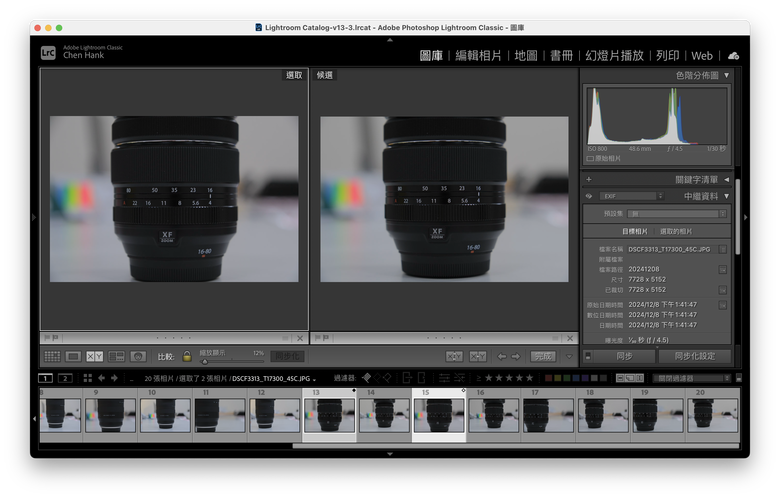
Task: Hide the filmstrip with bottom triangle
Action: click(390, 454)
